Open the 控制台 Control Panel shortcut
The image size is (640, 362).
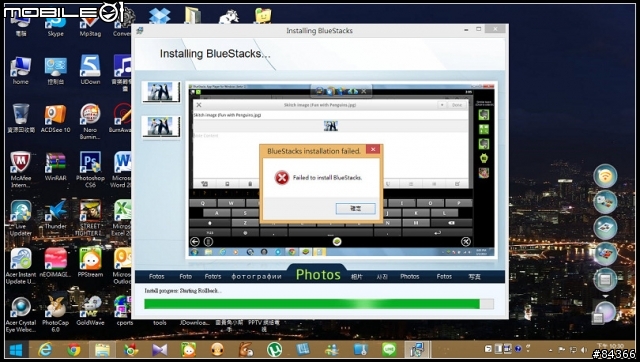[x=56, y=70]
